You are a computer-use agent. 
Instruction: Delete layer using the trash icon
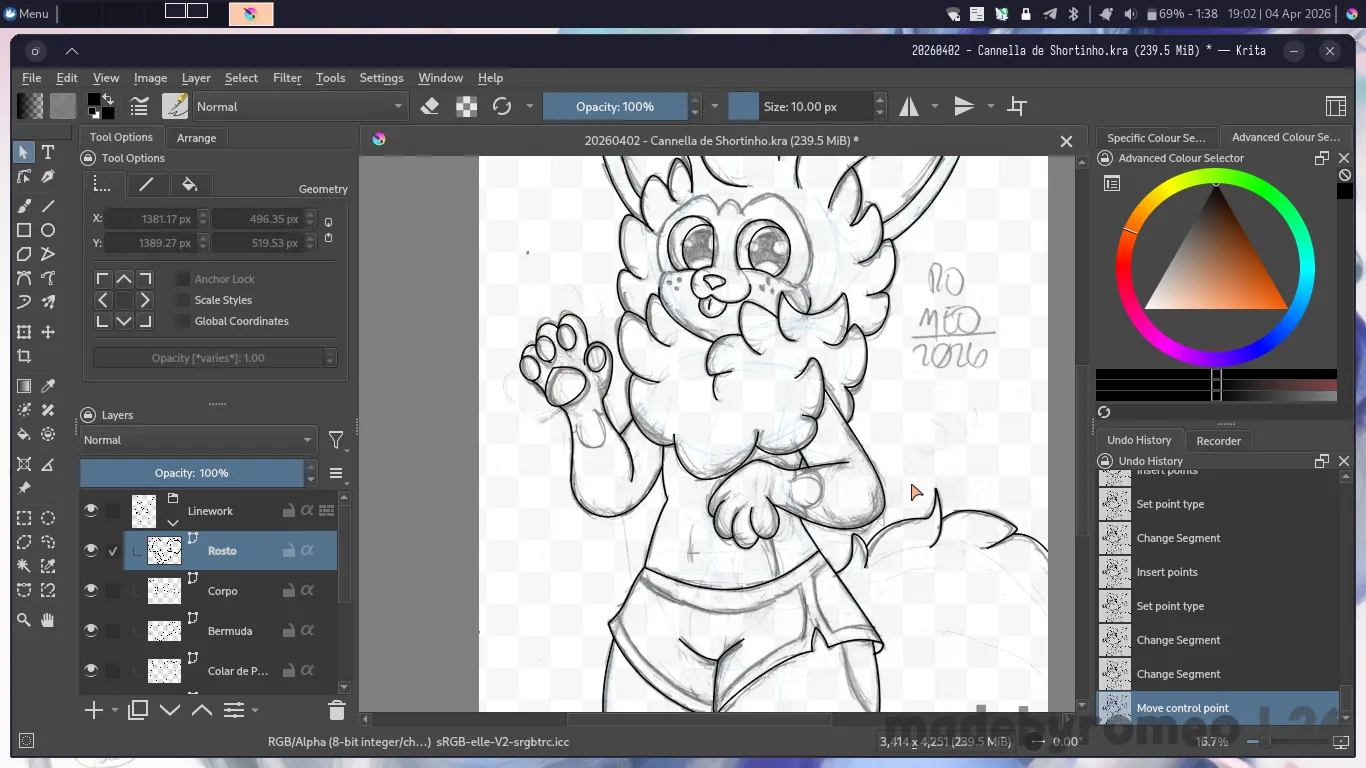click(336, 711)
